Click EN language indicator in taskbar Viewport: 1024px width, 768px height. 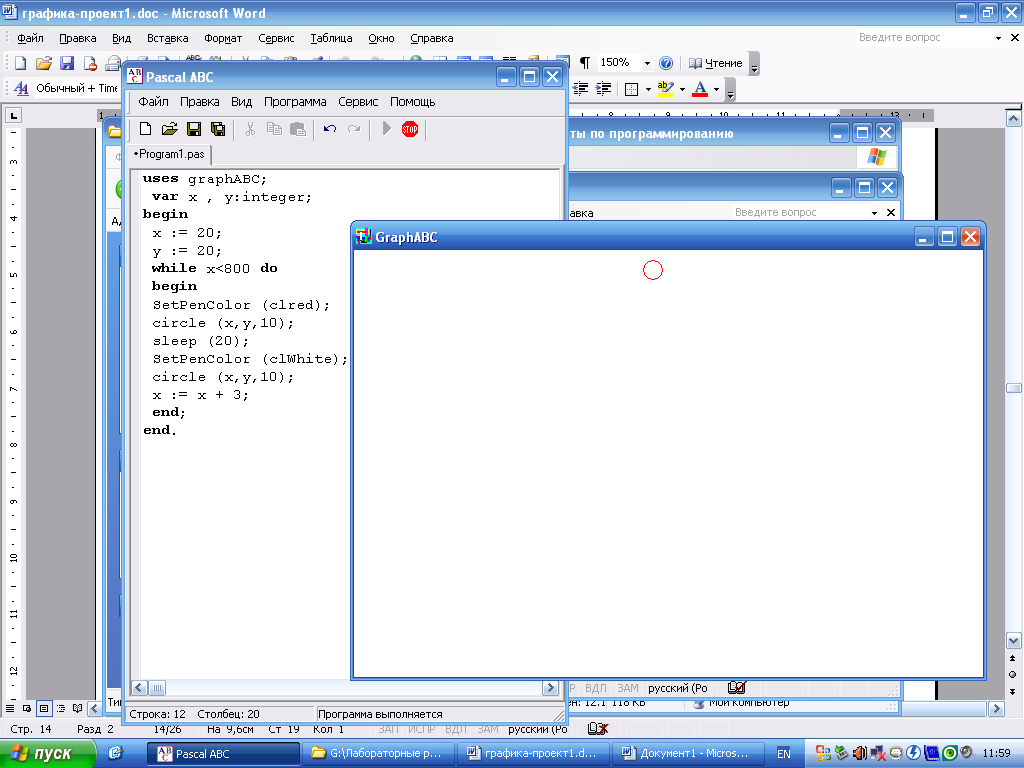(784, 754)
